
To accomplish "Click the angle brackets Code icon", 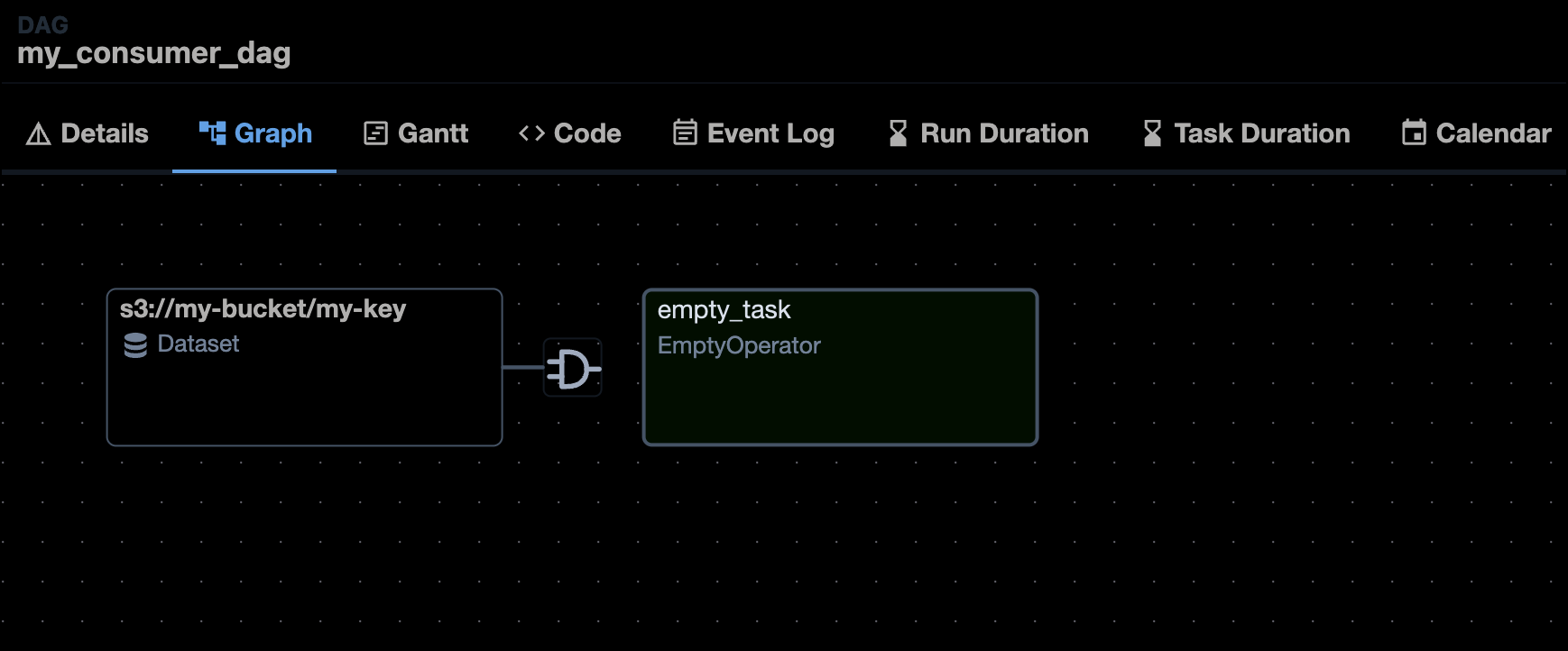I will 531,133.
